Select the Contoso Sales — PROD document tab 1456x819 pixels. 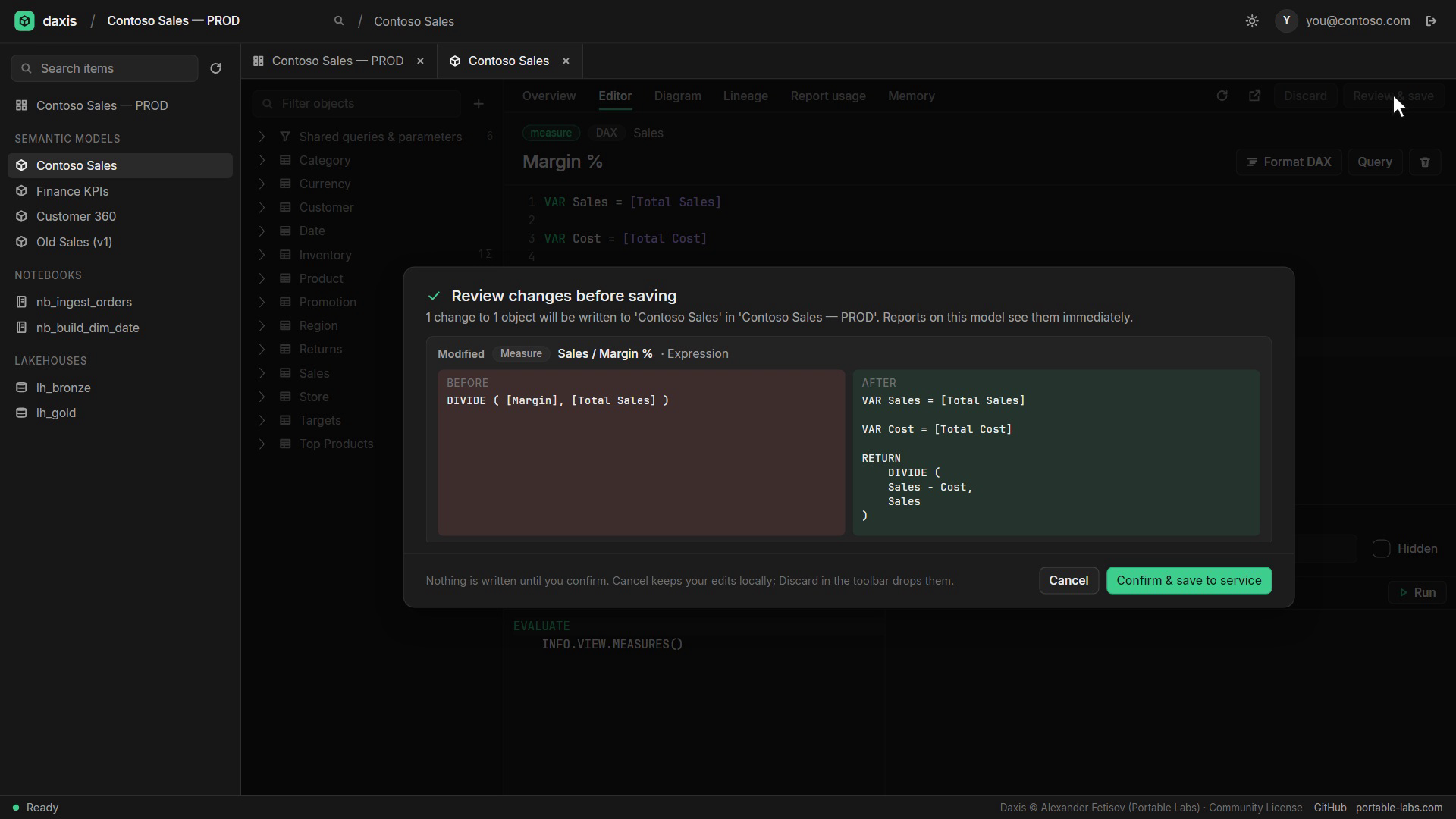tap(338, 61)
